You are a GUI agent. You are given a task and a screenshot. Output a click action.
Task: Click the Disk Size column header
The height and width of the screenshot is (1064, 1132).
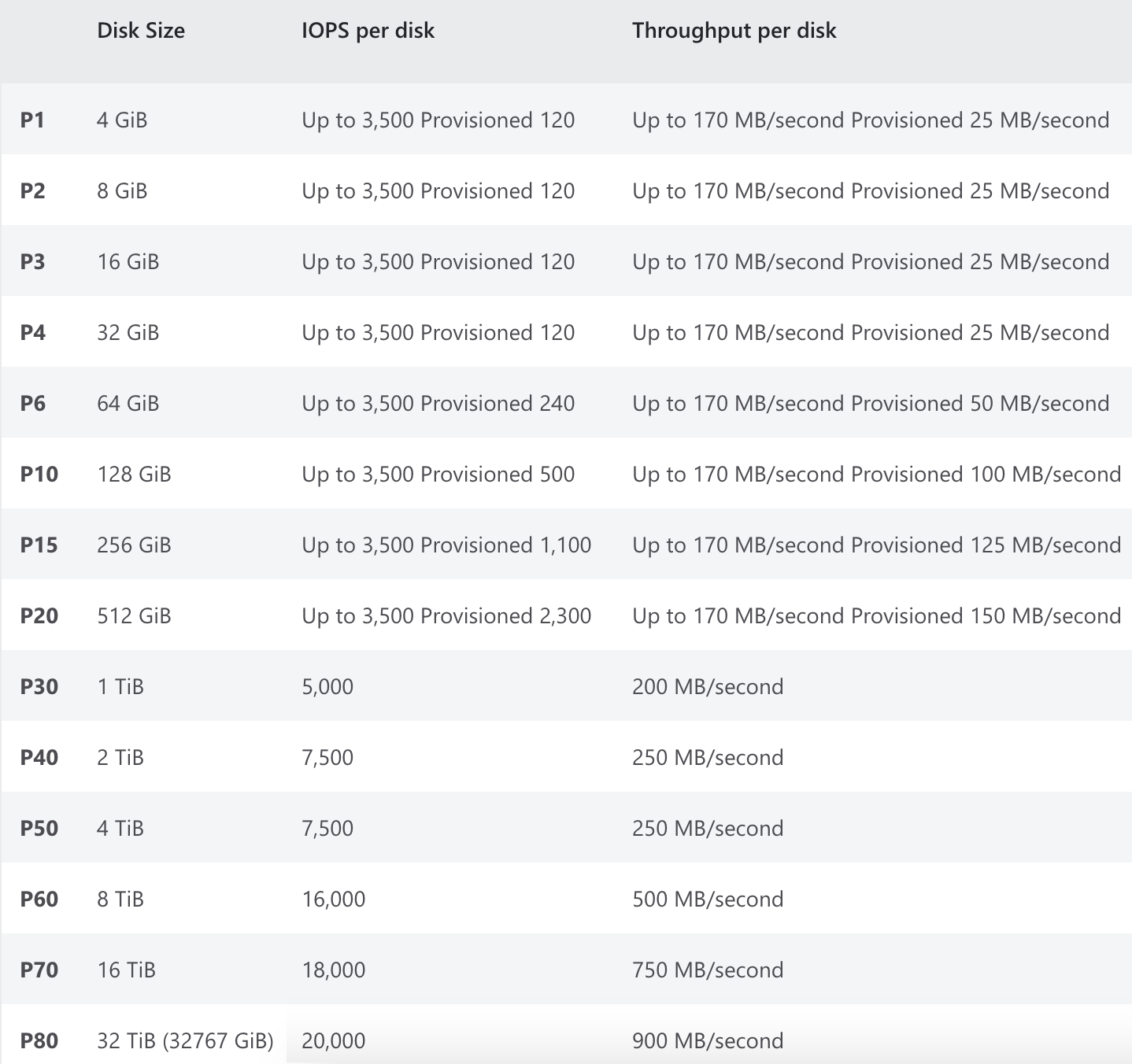coord(141,31)
